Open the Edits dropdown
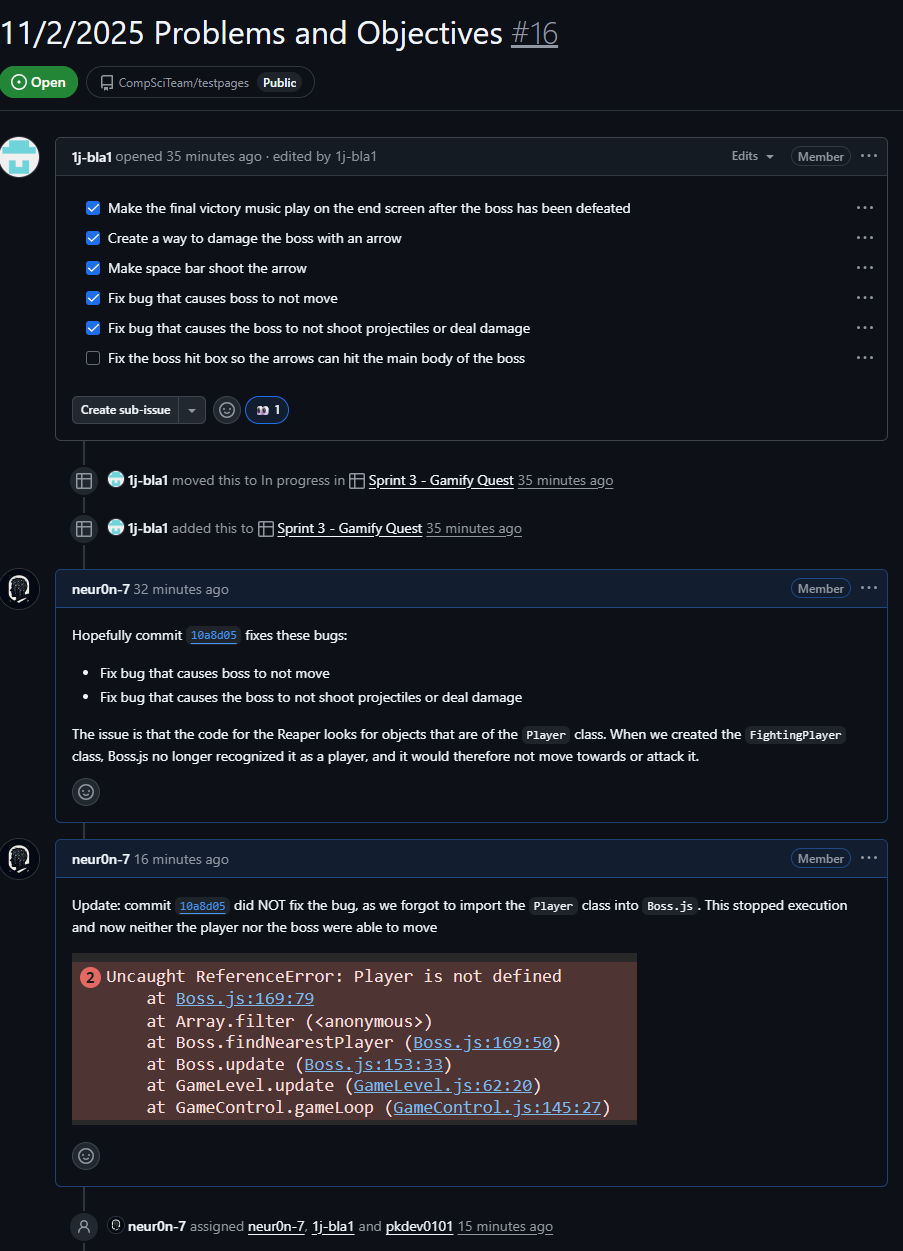This screenshot has width=903, height=1251. 752,156
